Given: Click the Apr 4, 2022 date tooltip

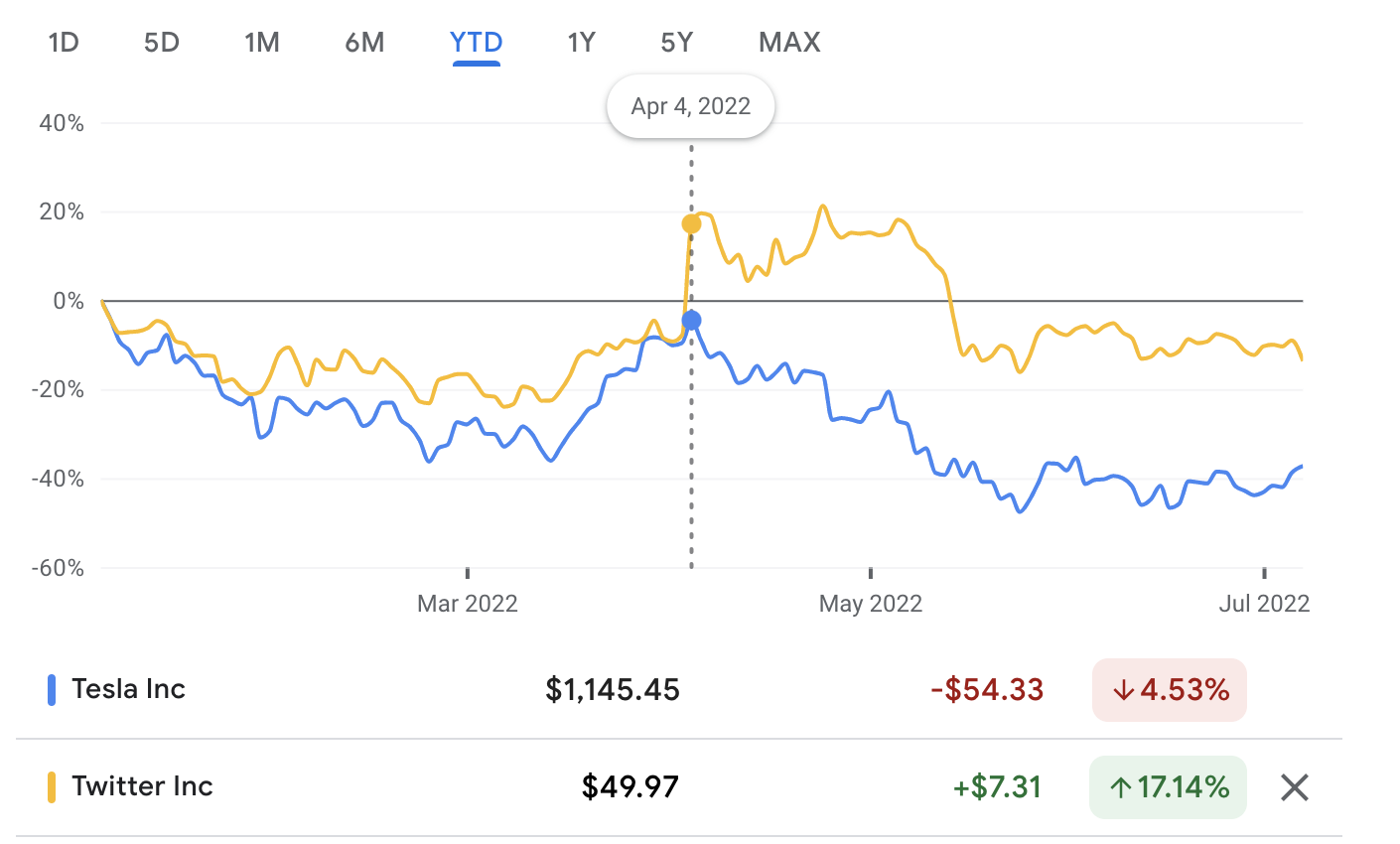Looking at the screenshot, I should coord(691,106).
